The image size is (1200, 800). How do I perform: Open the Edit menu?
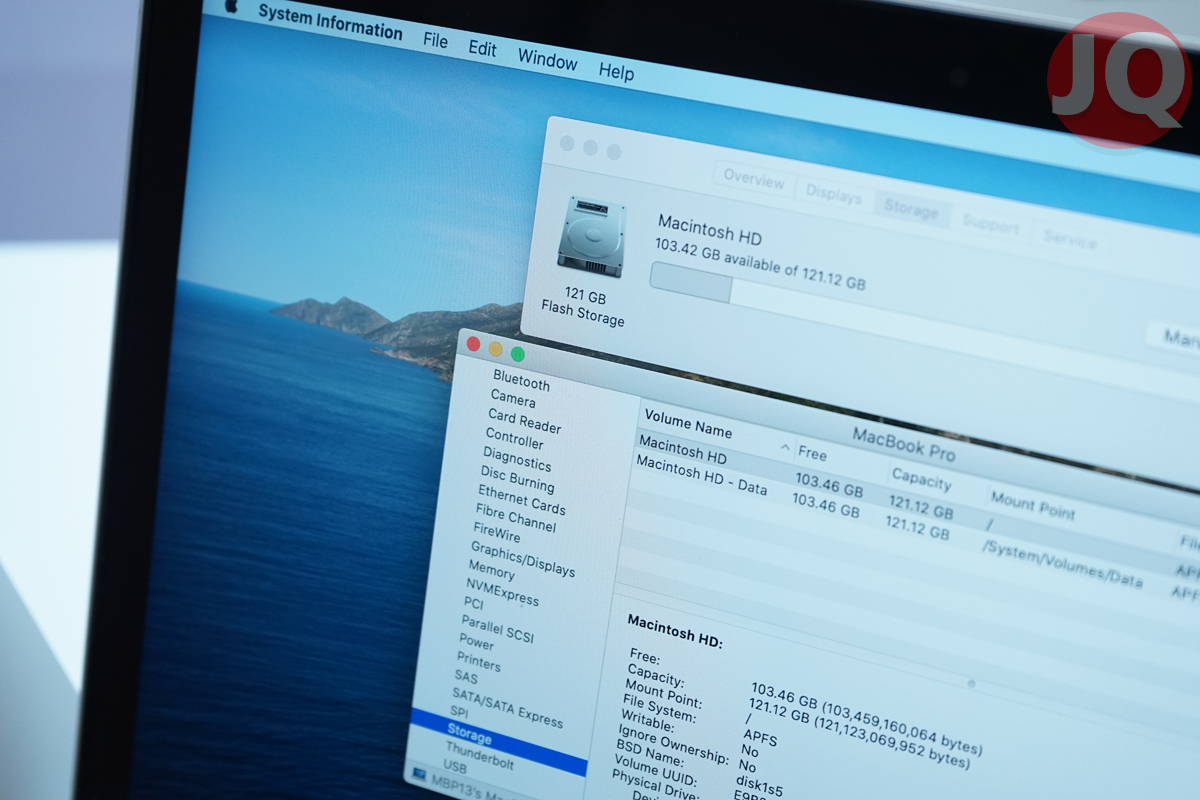pos(482,48)
